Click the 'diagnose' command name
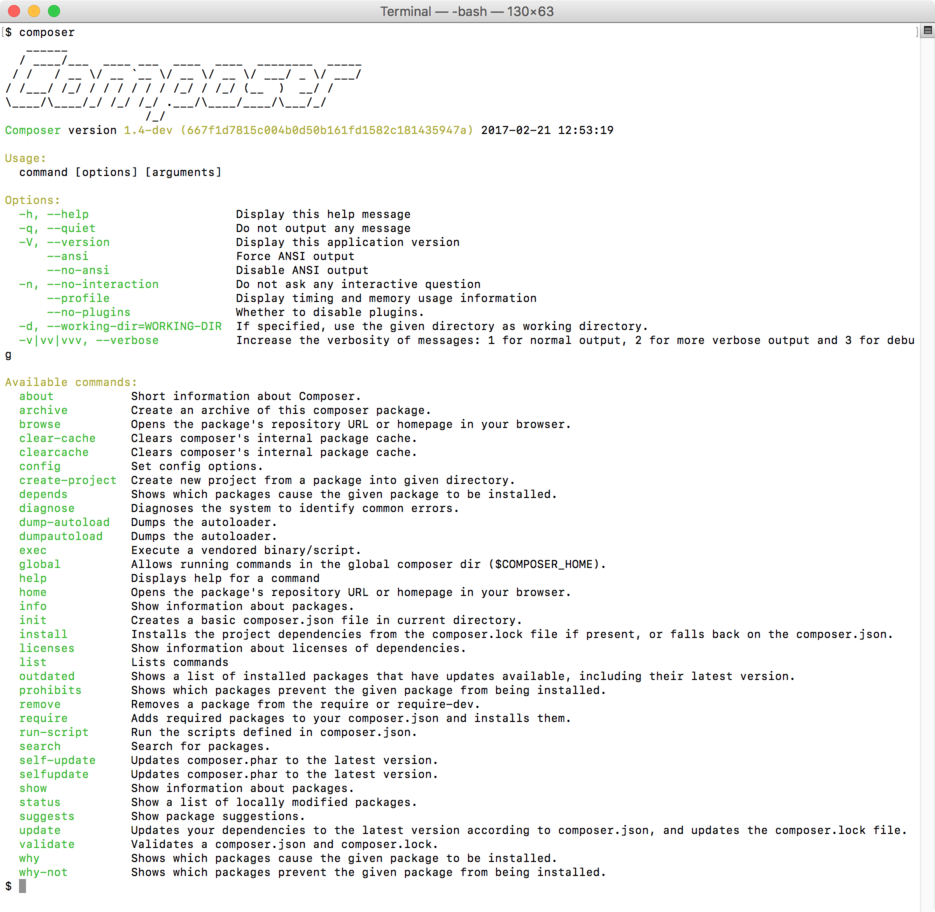 click(47, 508)
